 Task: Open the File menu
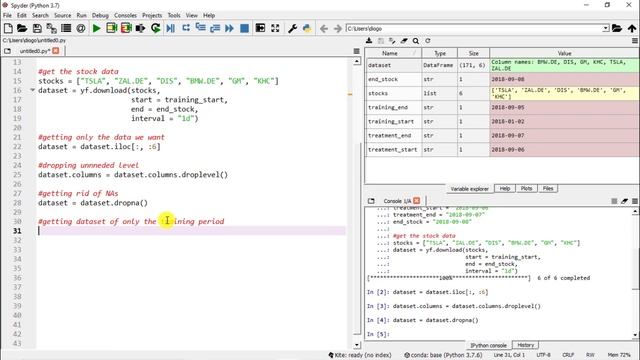tap(7, 15)
